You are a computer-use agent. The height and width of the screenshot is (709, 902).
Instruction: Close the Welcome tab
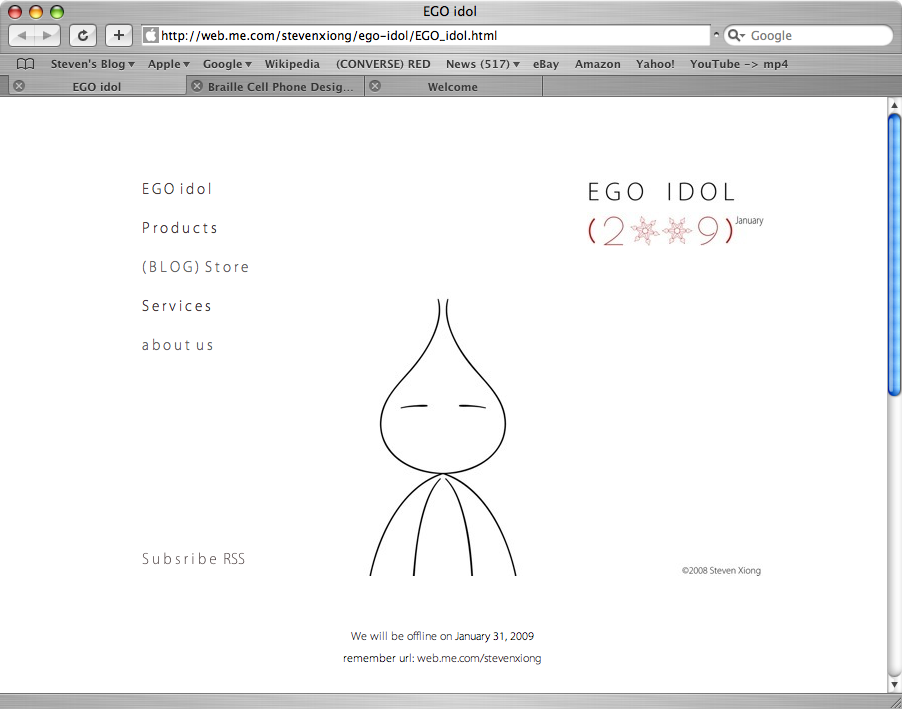coord(375,86)
